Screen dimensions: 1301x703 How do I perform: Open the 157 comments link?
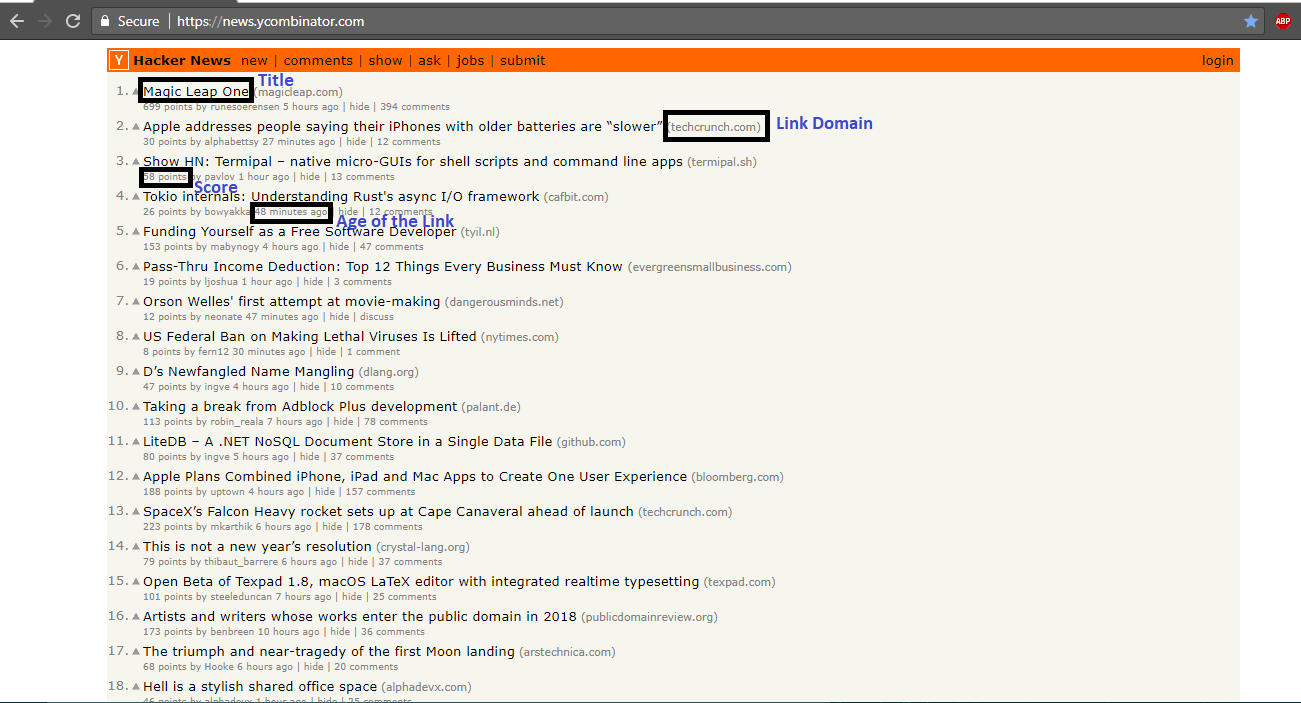tap(379, 492)
